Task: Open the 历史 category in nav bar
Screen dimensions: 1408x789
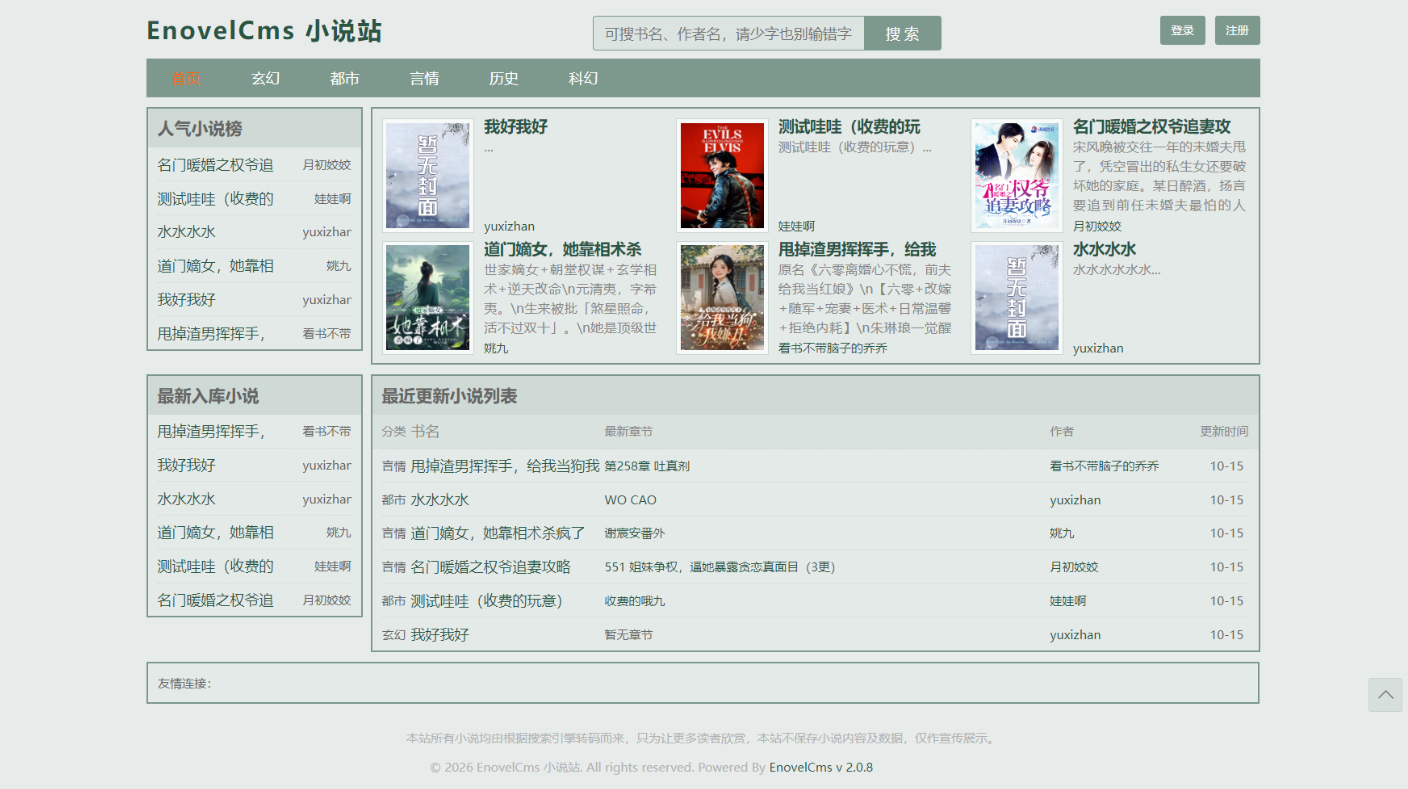Action: pos(504,78)
